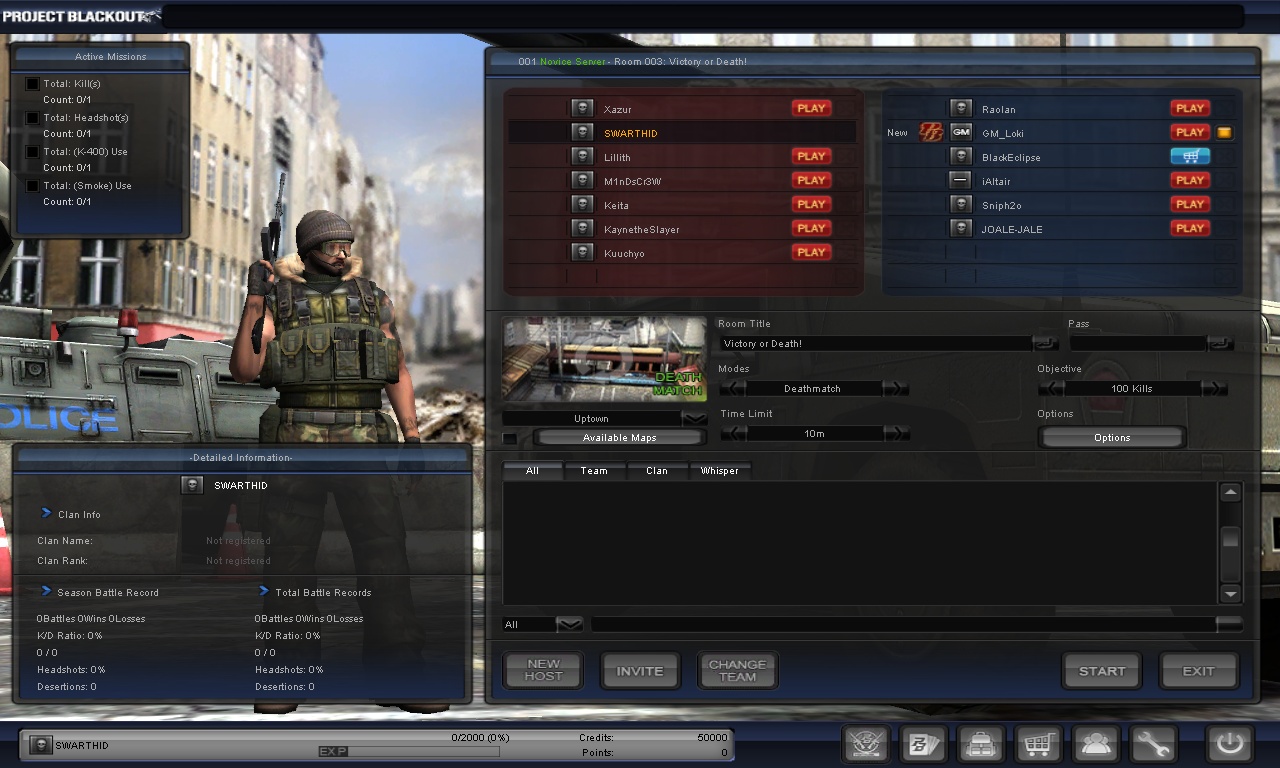Open the mission cards icon
The width and height of the screenshot is (1280, 768).
click(923, 745)
